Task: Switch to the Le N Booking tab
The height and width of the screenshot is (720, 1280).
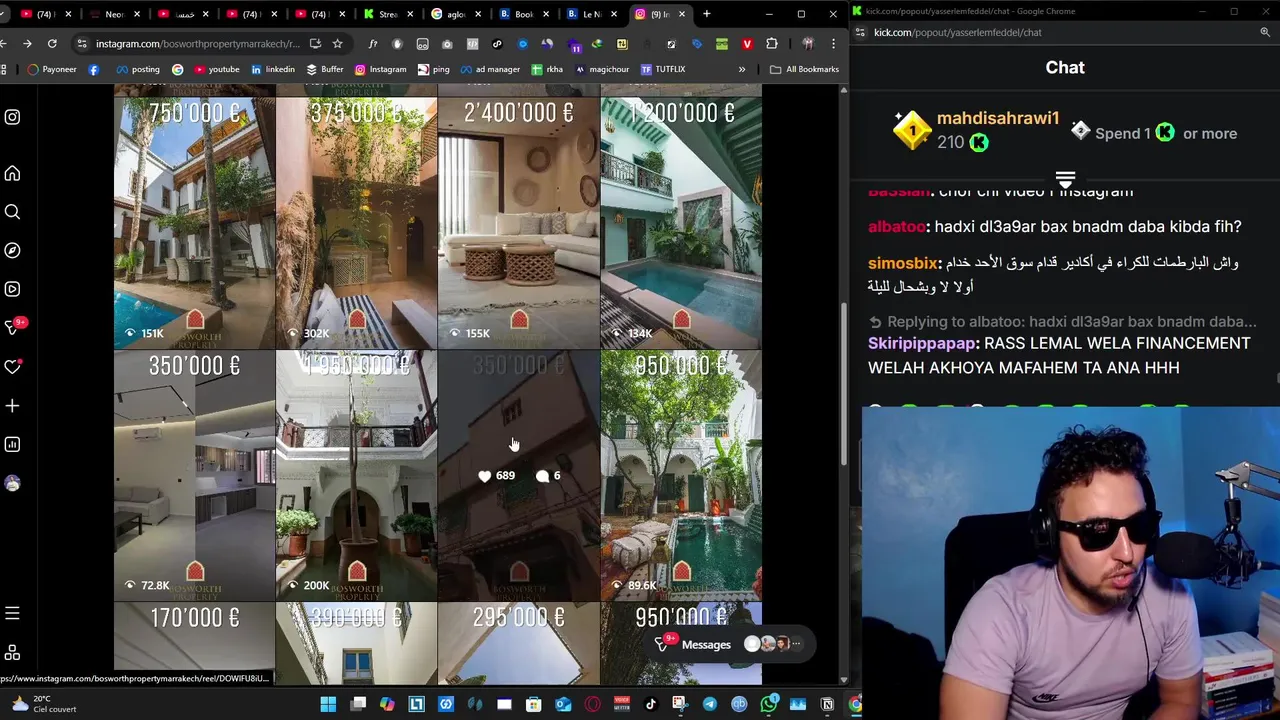Action: click(590, 14)
